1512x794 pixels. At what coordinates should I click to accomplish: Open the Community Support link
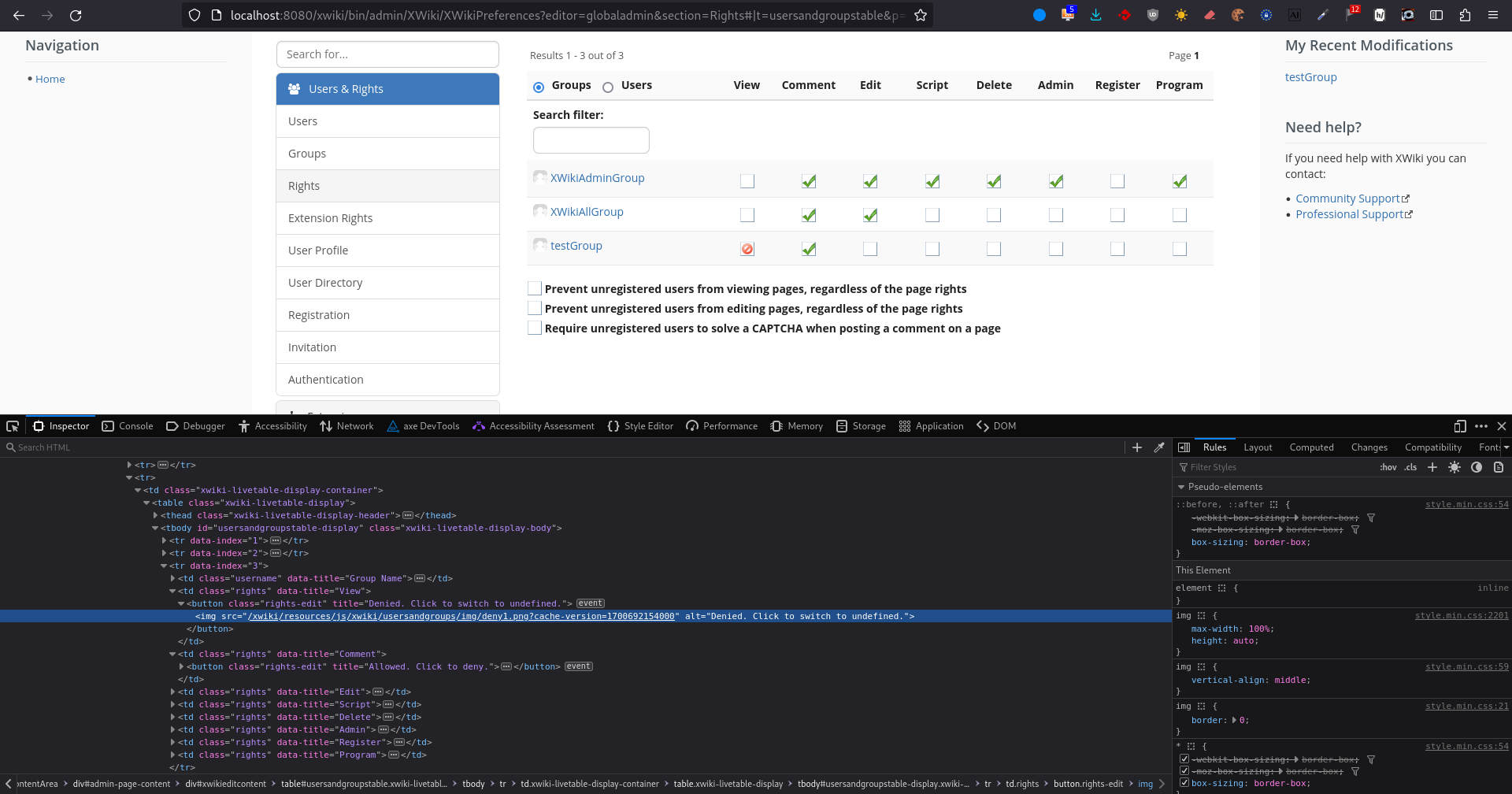pyautogui.click(x=1352, y=198)
